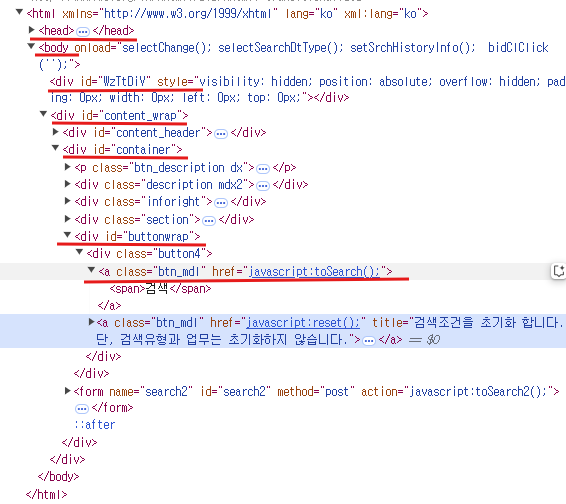This screenshot has width=566, height=504.
Task: Click the == $0 marker
Action: pyautogui.click(x=424, y=340)
